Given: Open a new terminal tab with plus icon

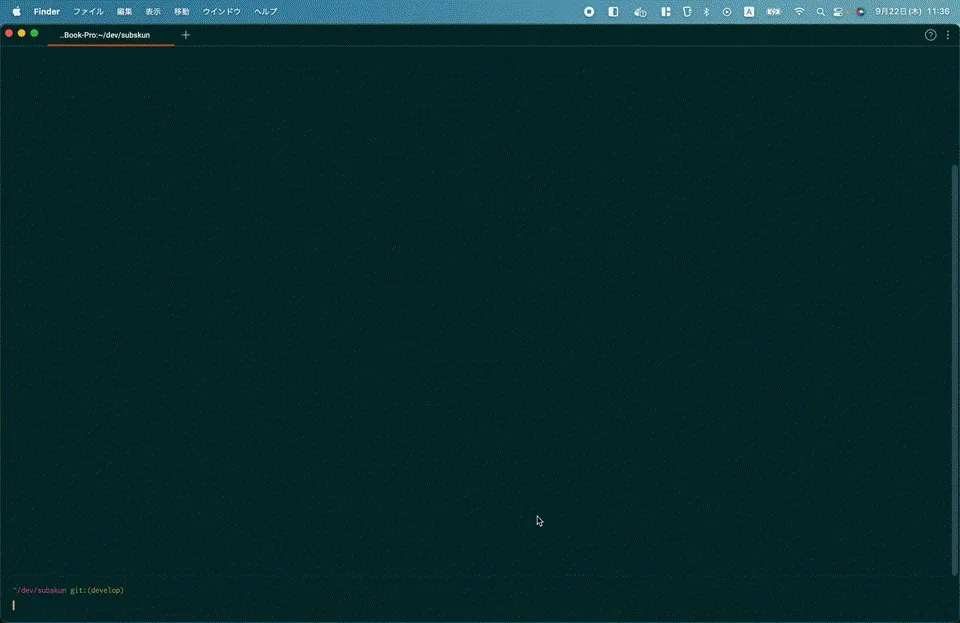Looking at the screenshot, I should pyautogui.click(x=185, y=35).
